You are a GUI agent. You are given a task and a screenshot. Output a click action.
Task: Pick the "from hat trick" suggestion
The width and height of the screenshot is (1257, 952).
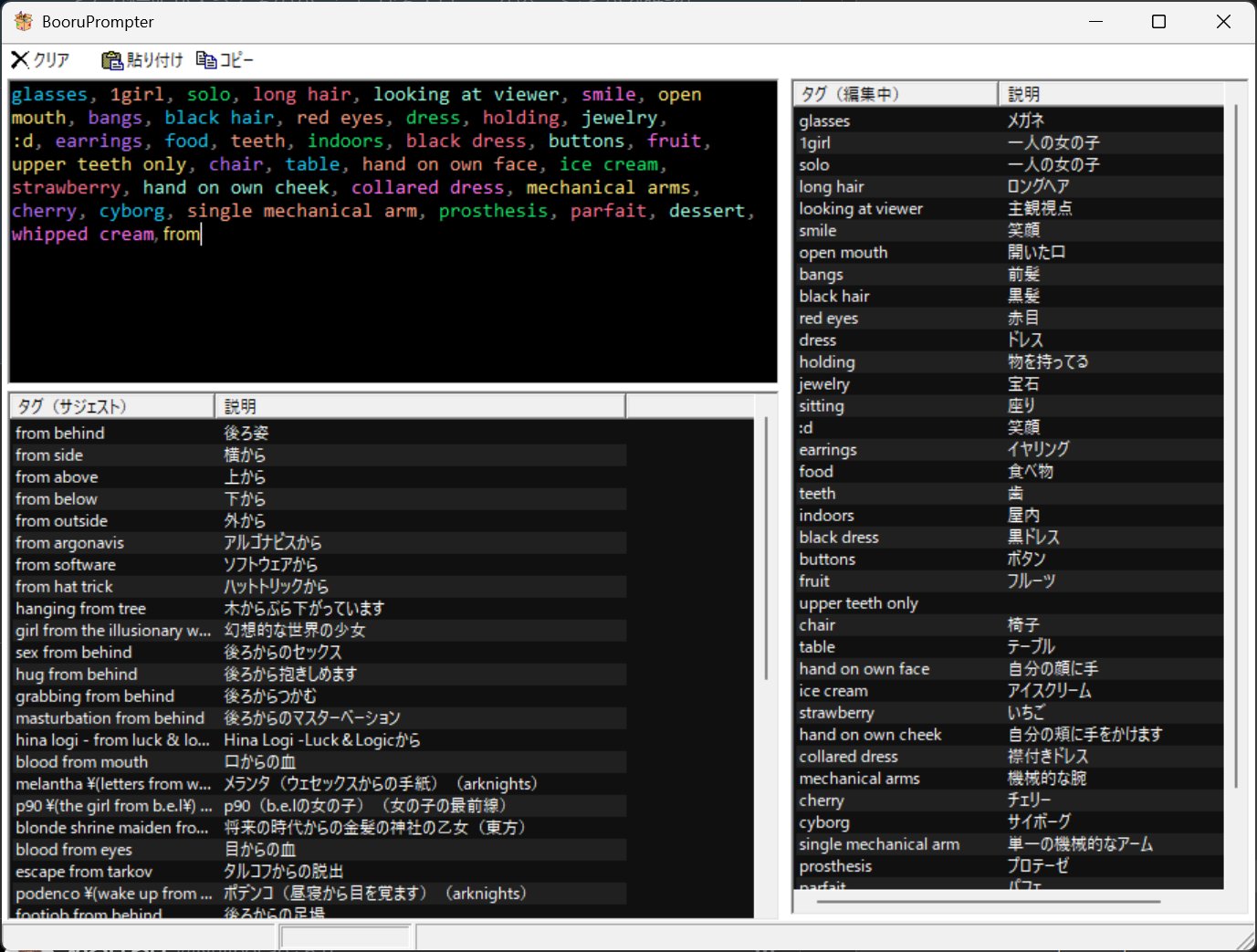(318, 586)
